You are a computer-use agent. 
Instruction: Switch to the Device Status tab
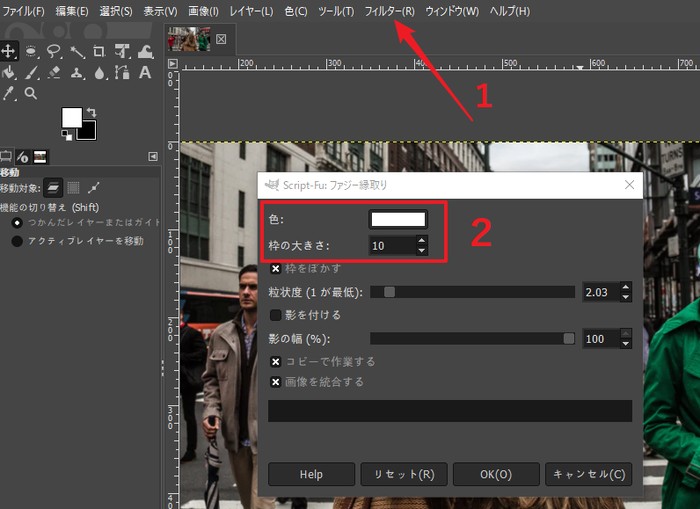tap(23, 157)
